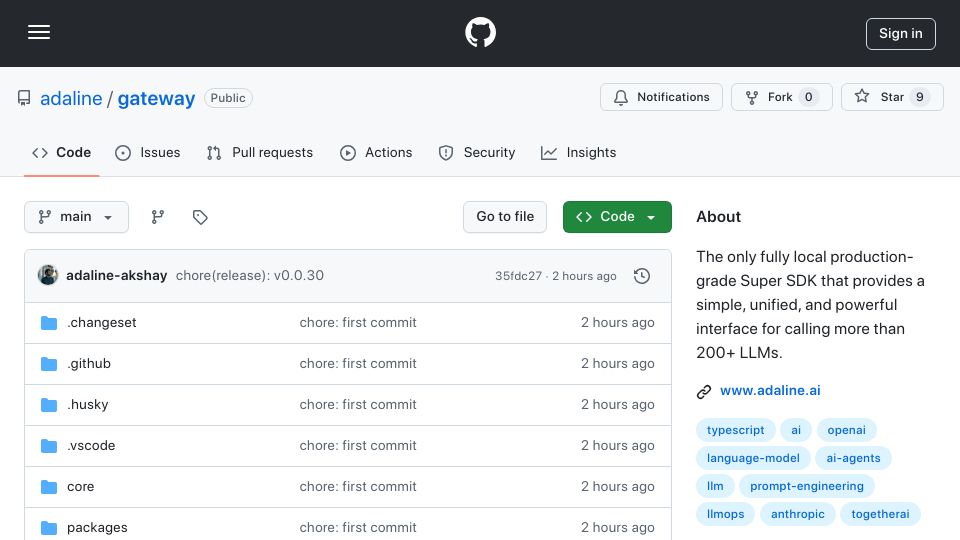Click the .husky folder icon
Viewport: 960px width, 540px height.
(49, 405)
